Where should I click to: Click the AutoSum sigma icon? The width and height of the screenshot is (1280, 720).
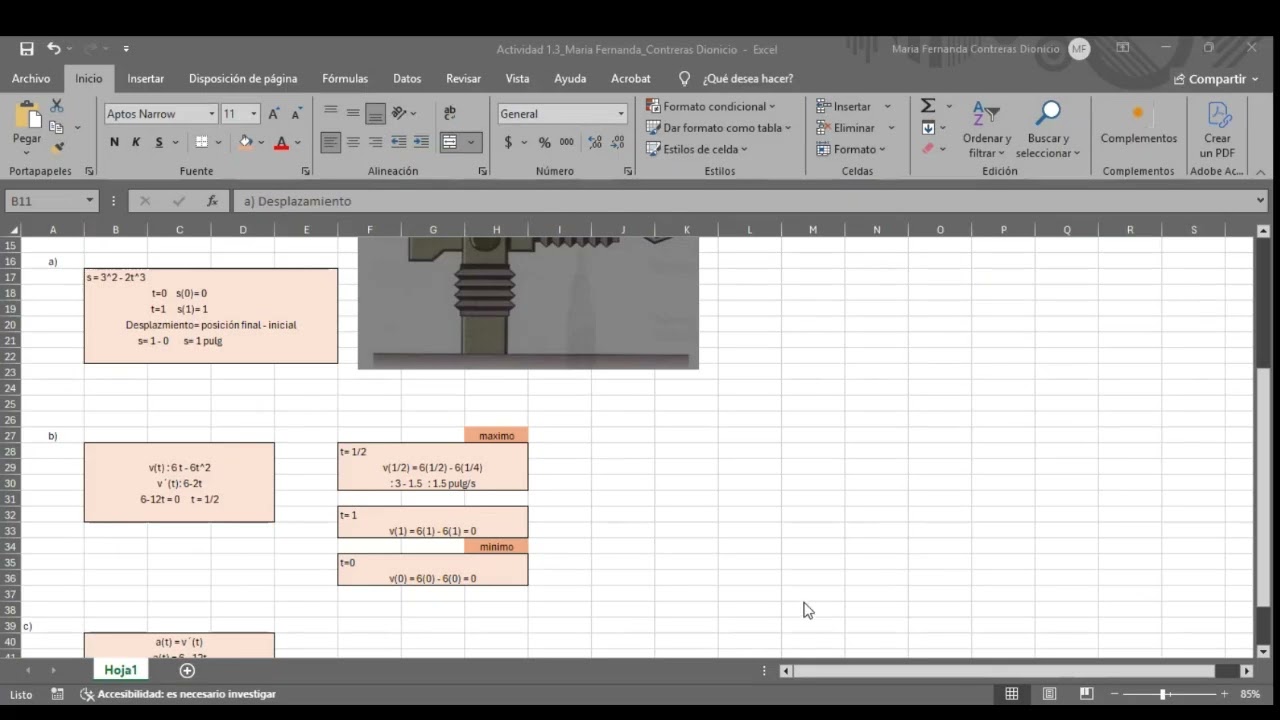click(928, 106)
